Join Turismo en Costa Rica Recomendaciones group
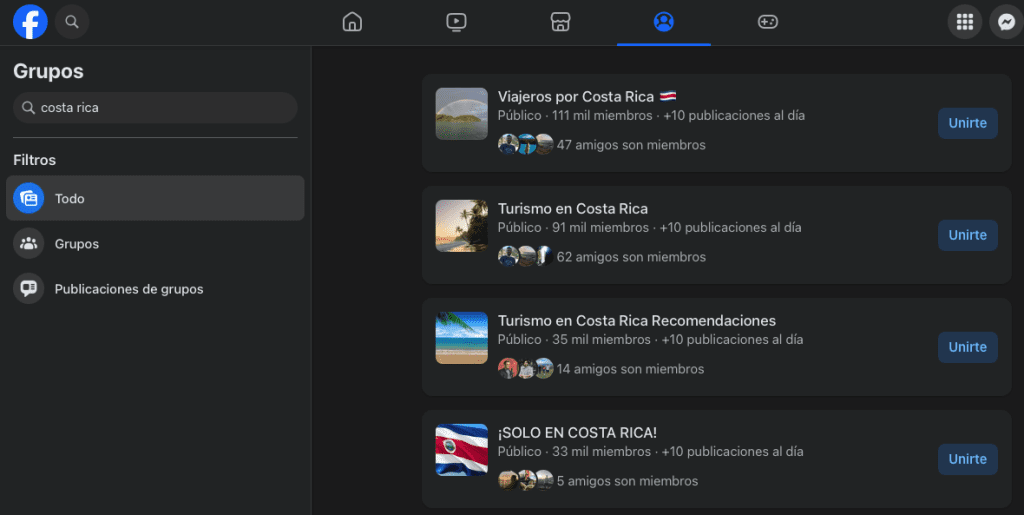Image resolution: width=1024 pixels, height=515 pixels. pos(968,347)
